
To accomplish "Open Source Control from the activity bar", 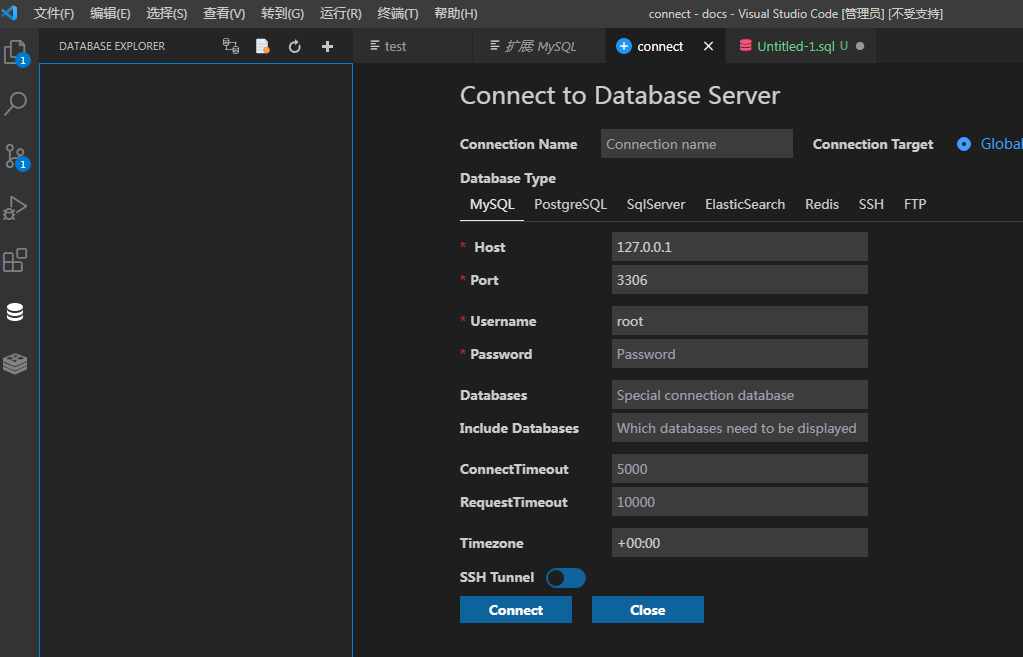I will click(x=15, y=156).
